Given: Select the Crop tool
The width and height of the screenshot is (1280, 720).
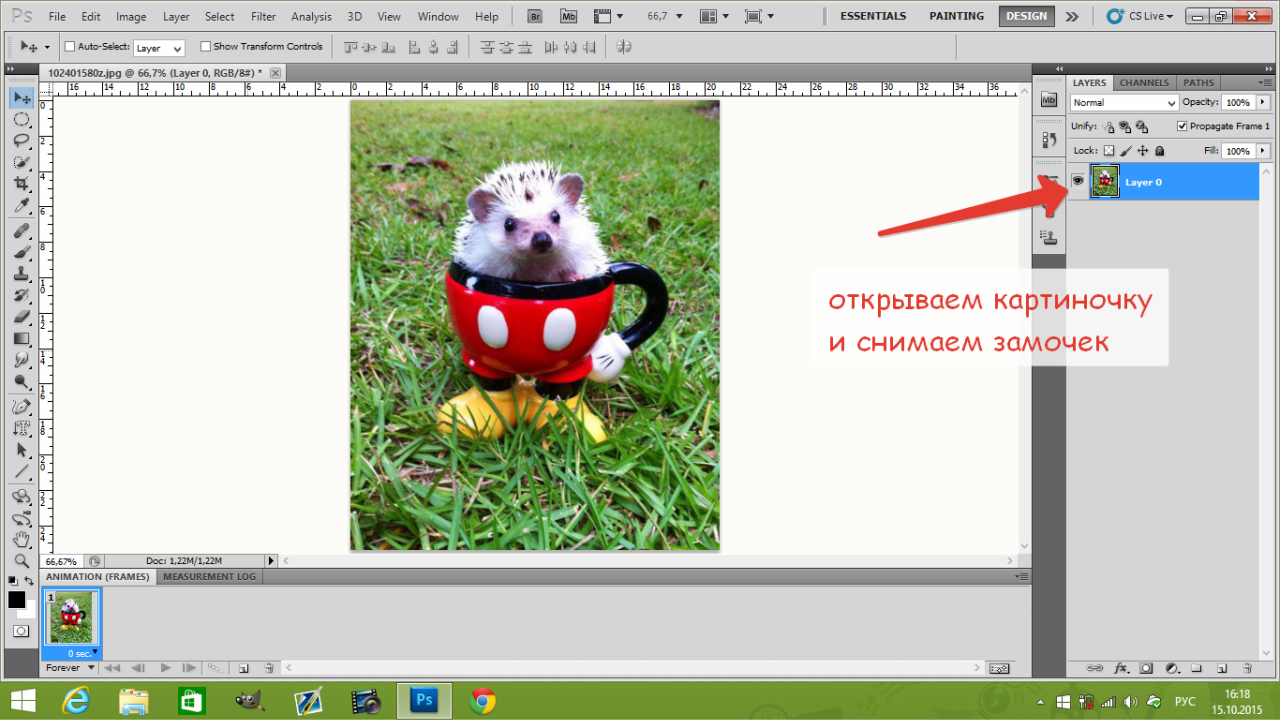Looking at the screenshot, I should tap(21, 184).
